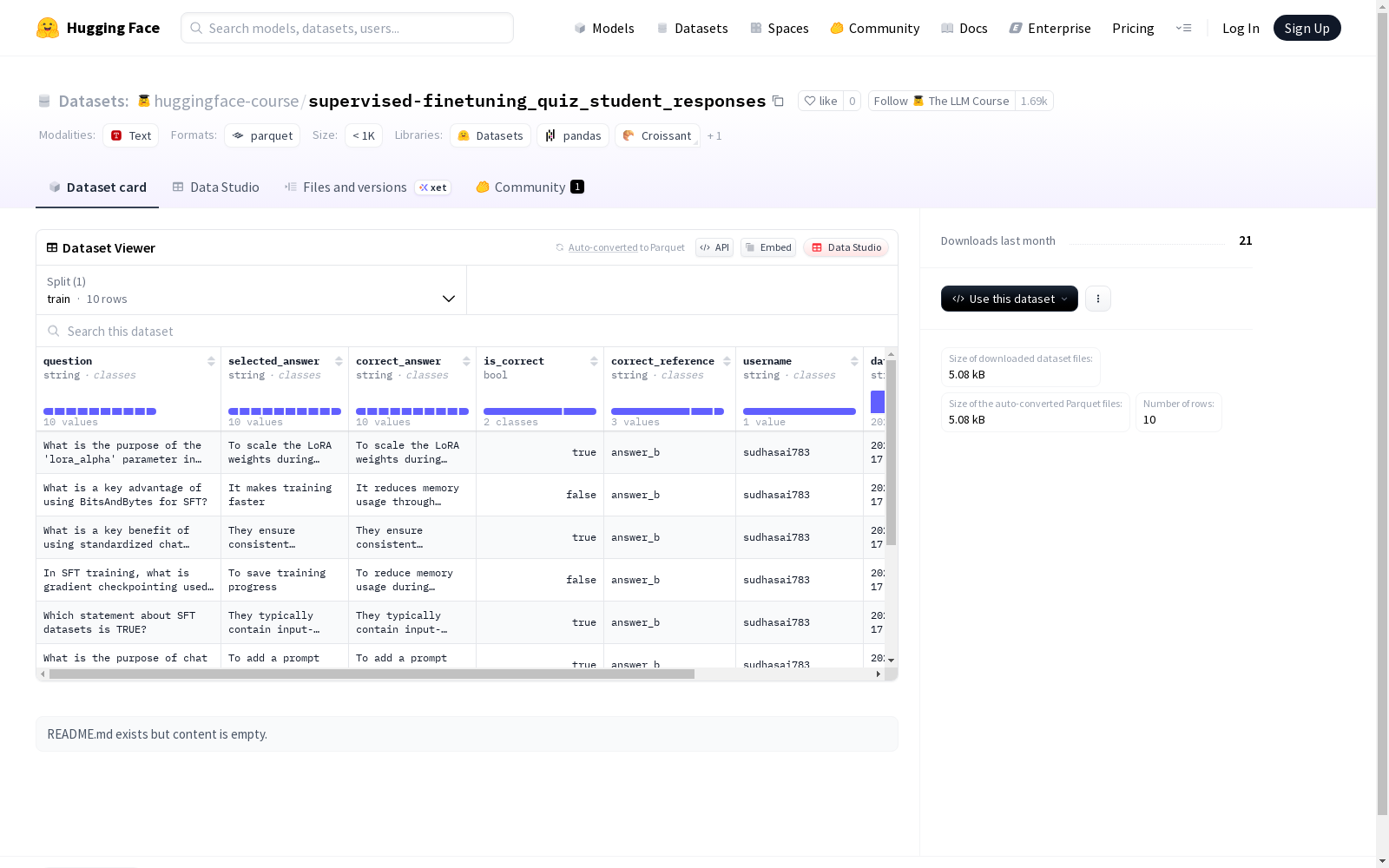The image size is (1389, 868).
Task: Switch to the Data Studio tab
Action: (x=215, y=187)
